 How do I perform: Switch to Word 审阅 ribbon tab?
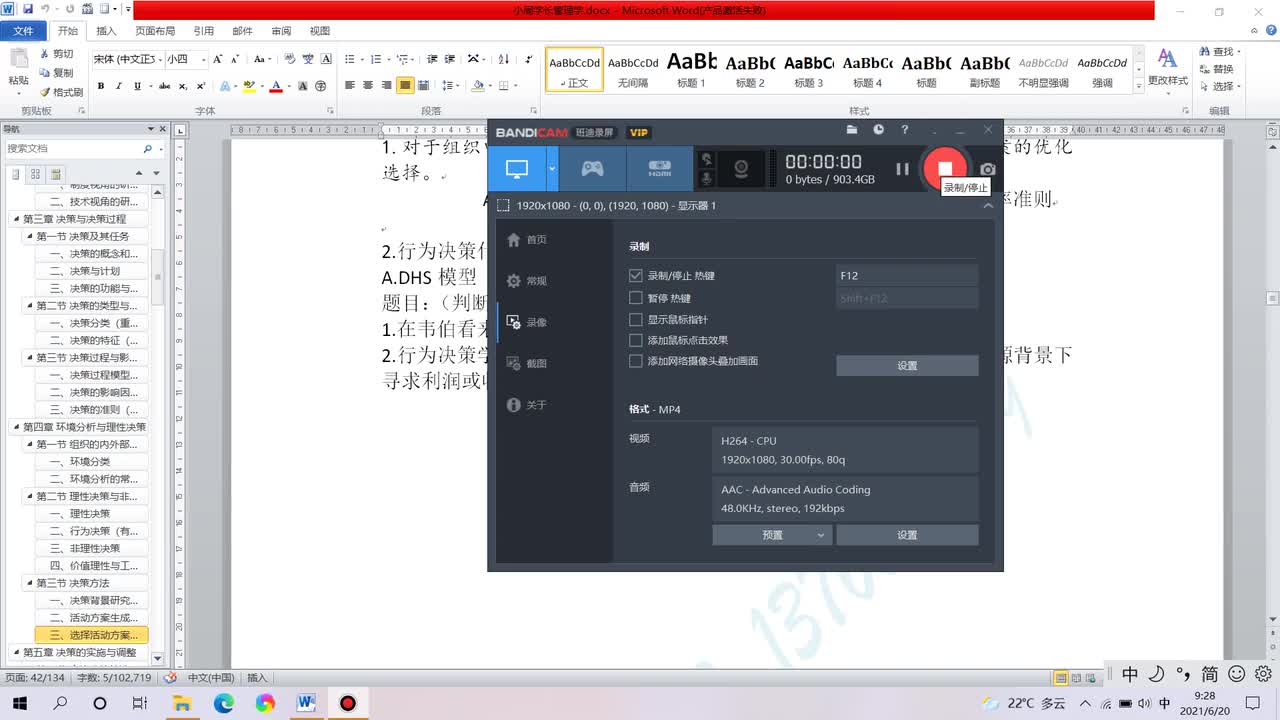(281, 31)
